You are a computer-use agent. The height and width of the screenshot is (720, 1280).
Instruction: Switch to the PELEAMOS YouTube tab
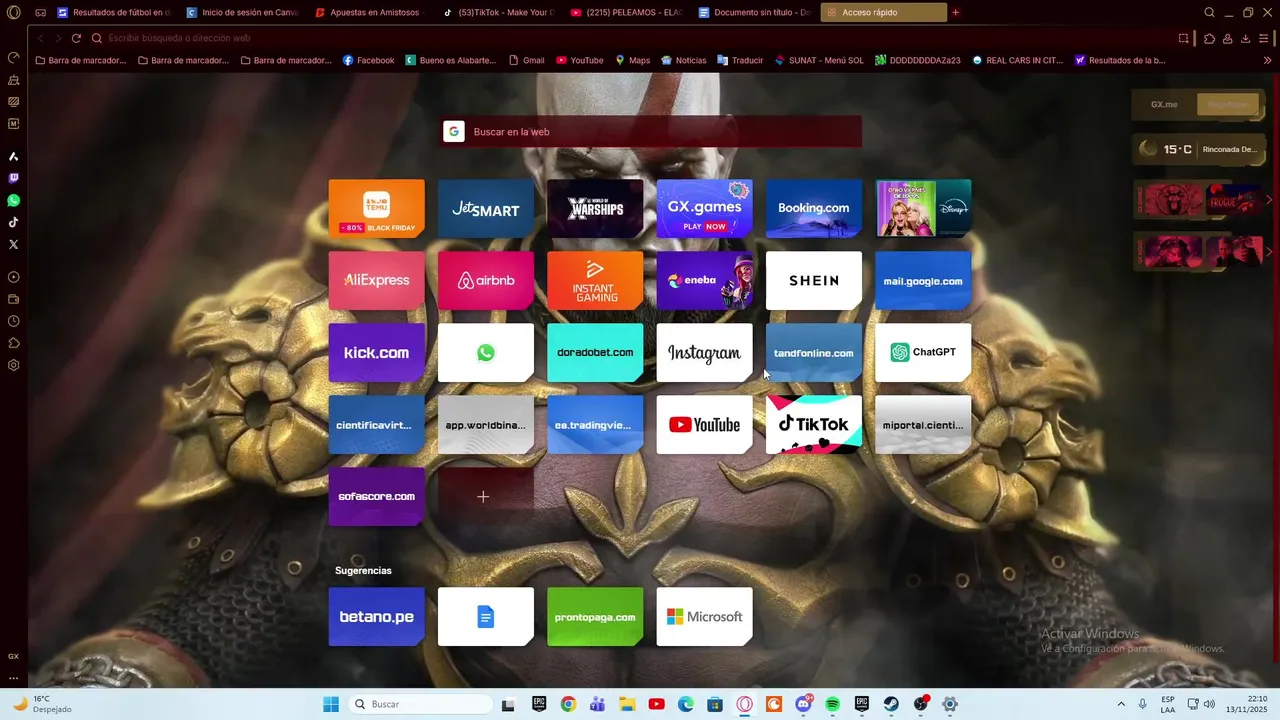pos(627,13)
